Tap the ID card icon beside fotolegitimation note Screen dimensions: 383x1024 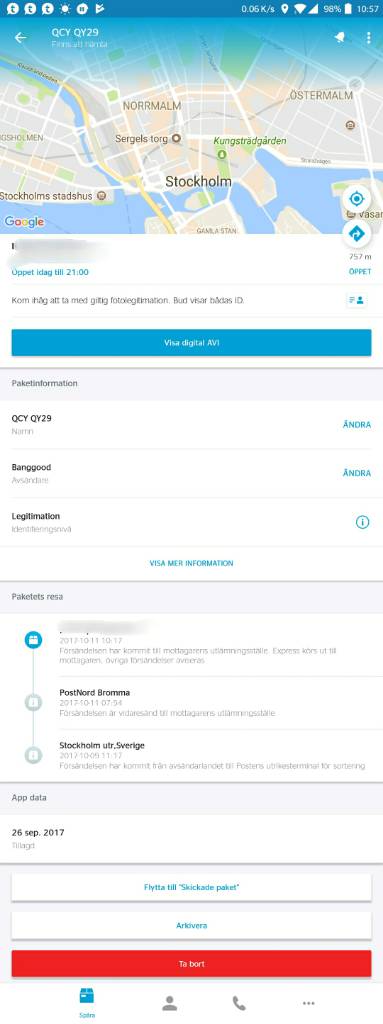(x=356, y=300)
